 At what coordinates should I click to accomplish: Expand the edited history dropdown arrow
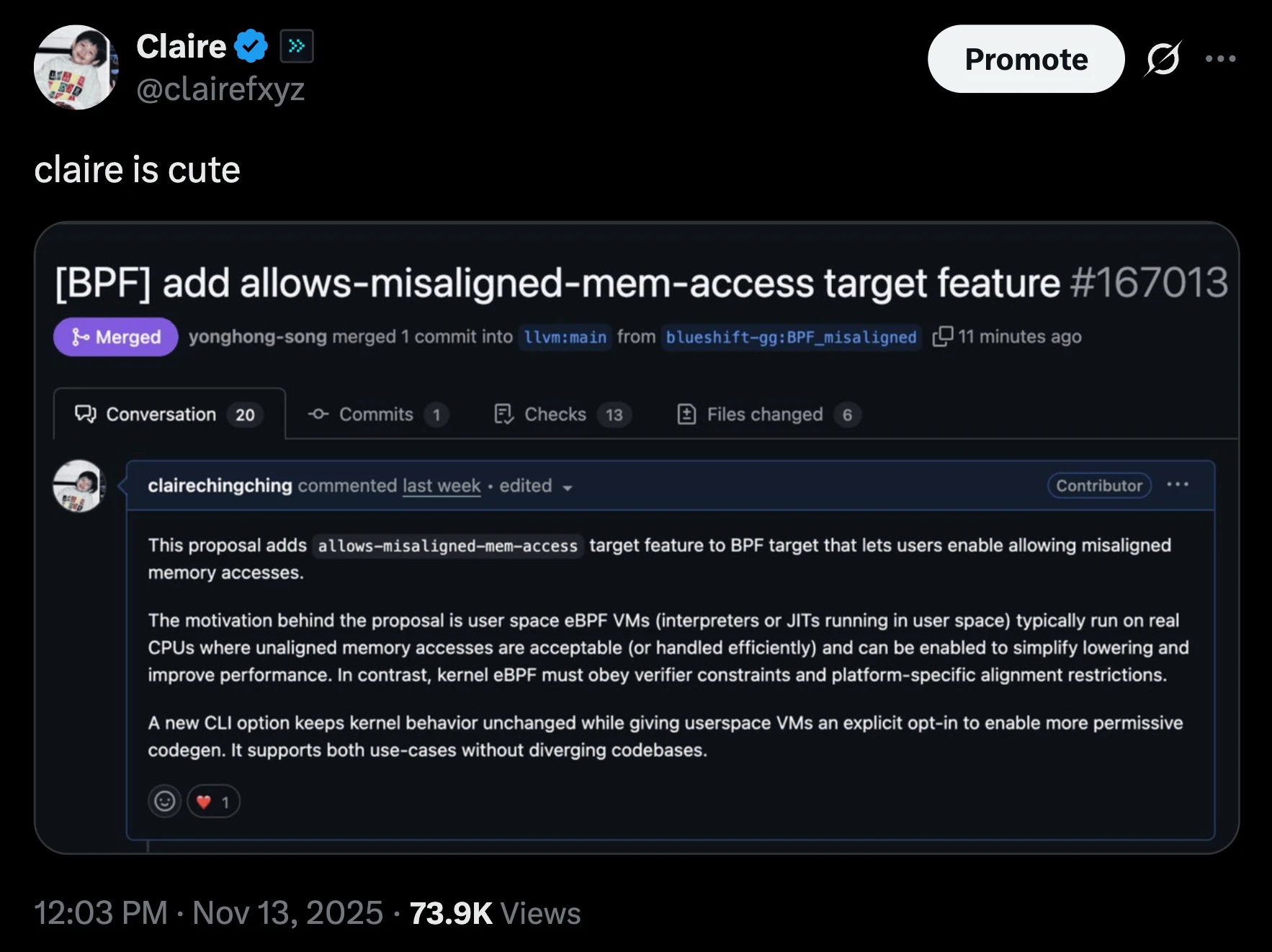(568, 488)
